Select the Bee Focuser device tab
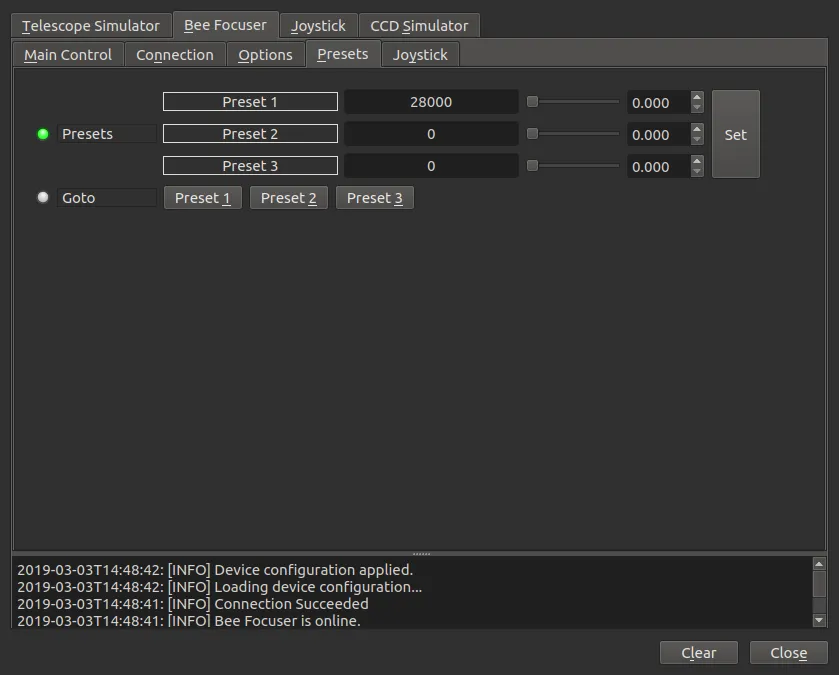839x675 pixels. tap(225, 25)
